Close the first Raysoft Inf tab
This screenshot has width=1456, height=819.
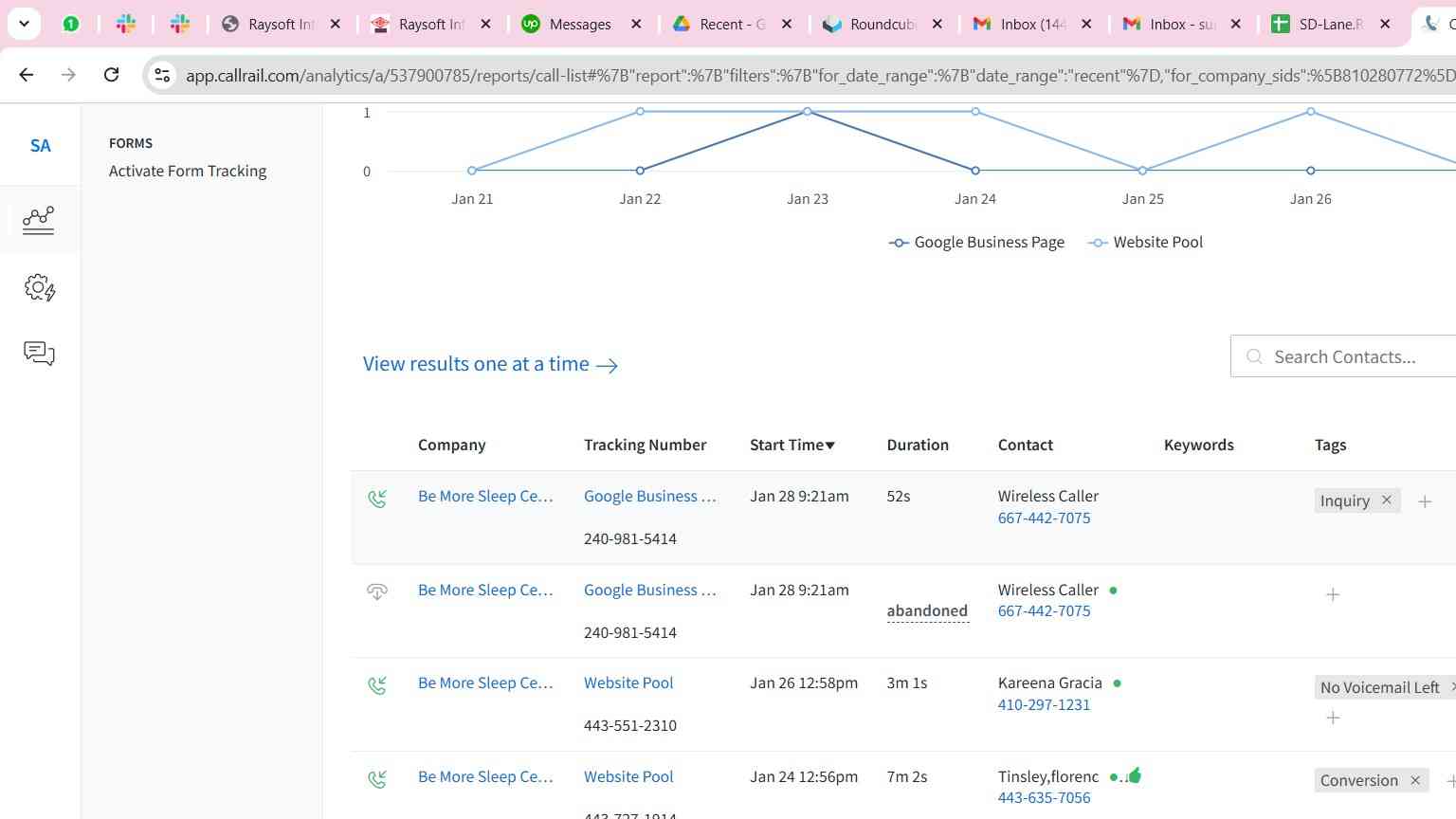pos(335,24)
